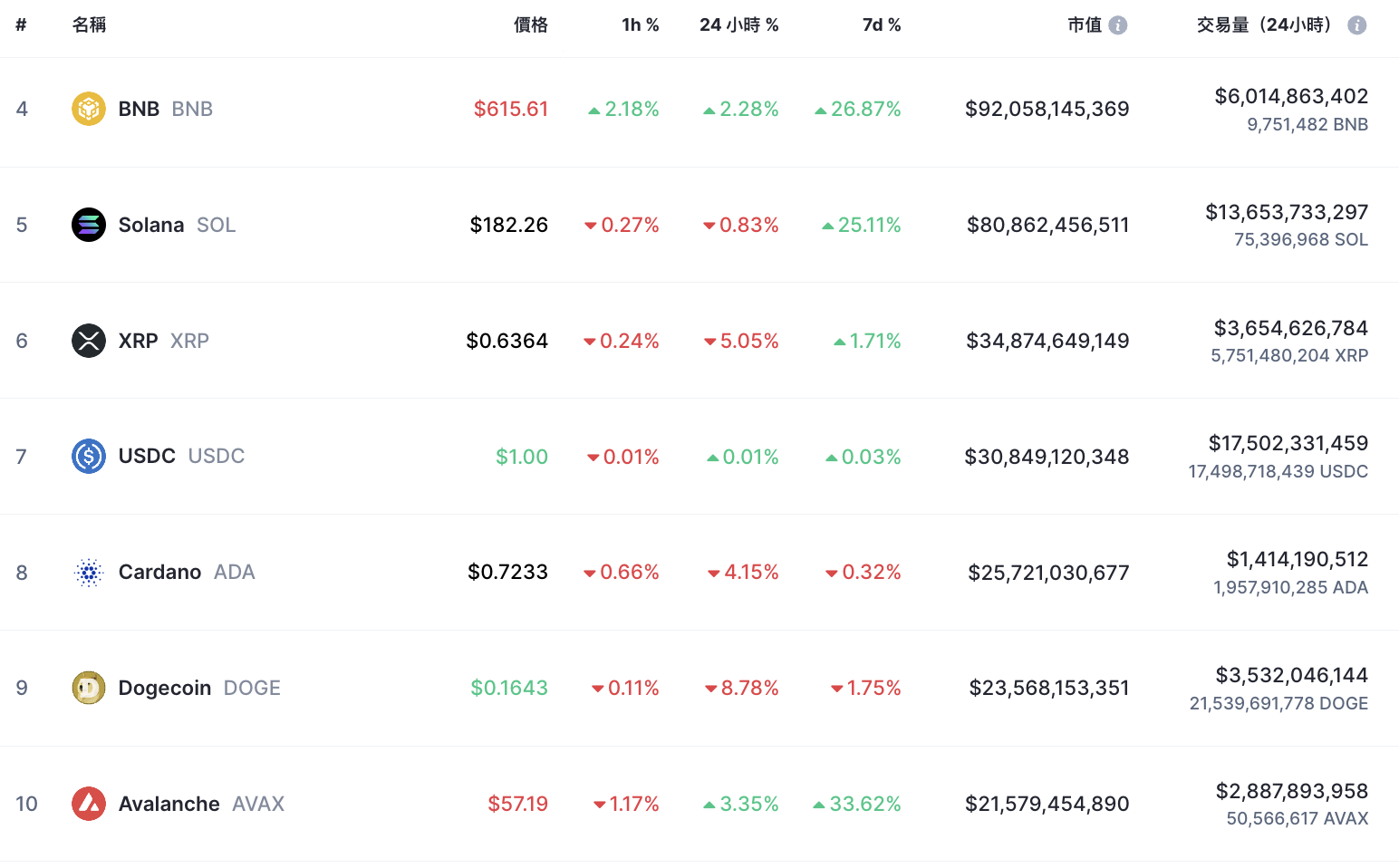Sort by the # rank column header
This screenshot has width=1399, height=868.
tap(21, 25)
